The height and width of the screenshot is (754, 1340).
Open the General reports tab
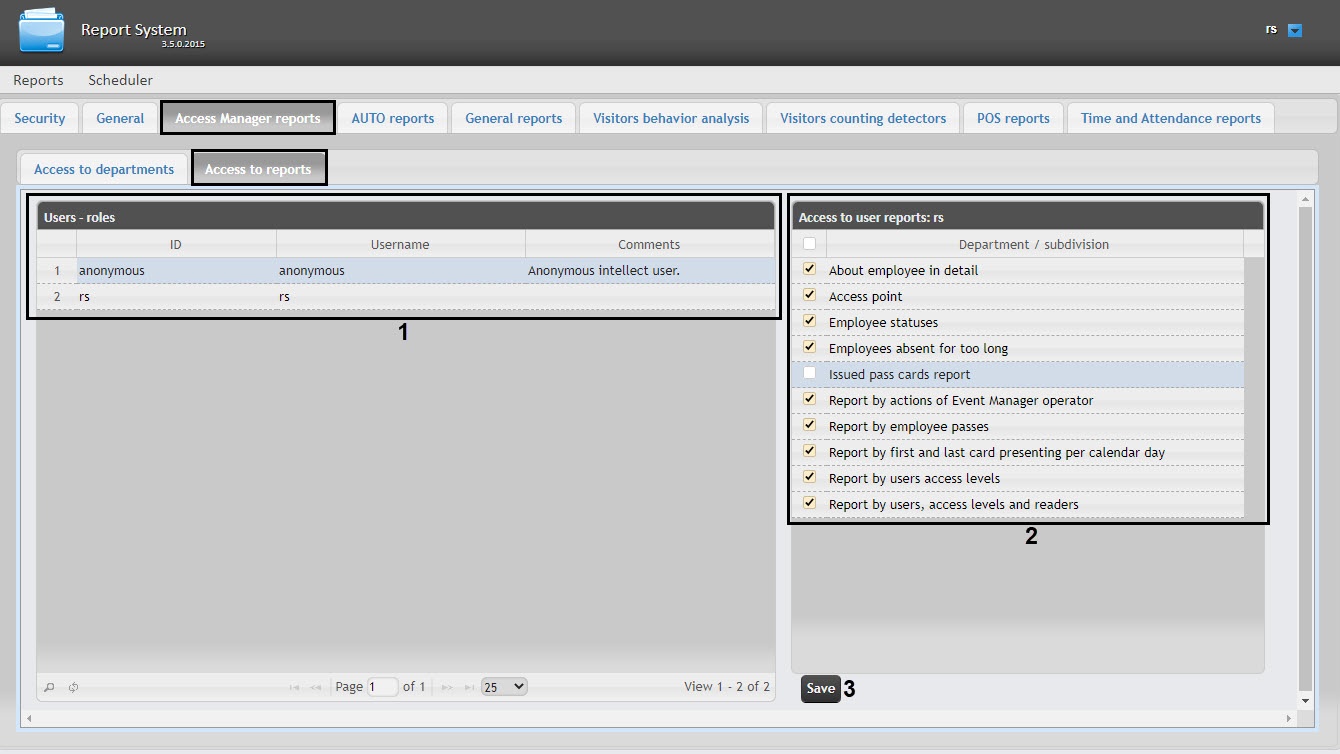pyautogui.click(x=514, y=118)
